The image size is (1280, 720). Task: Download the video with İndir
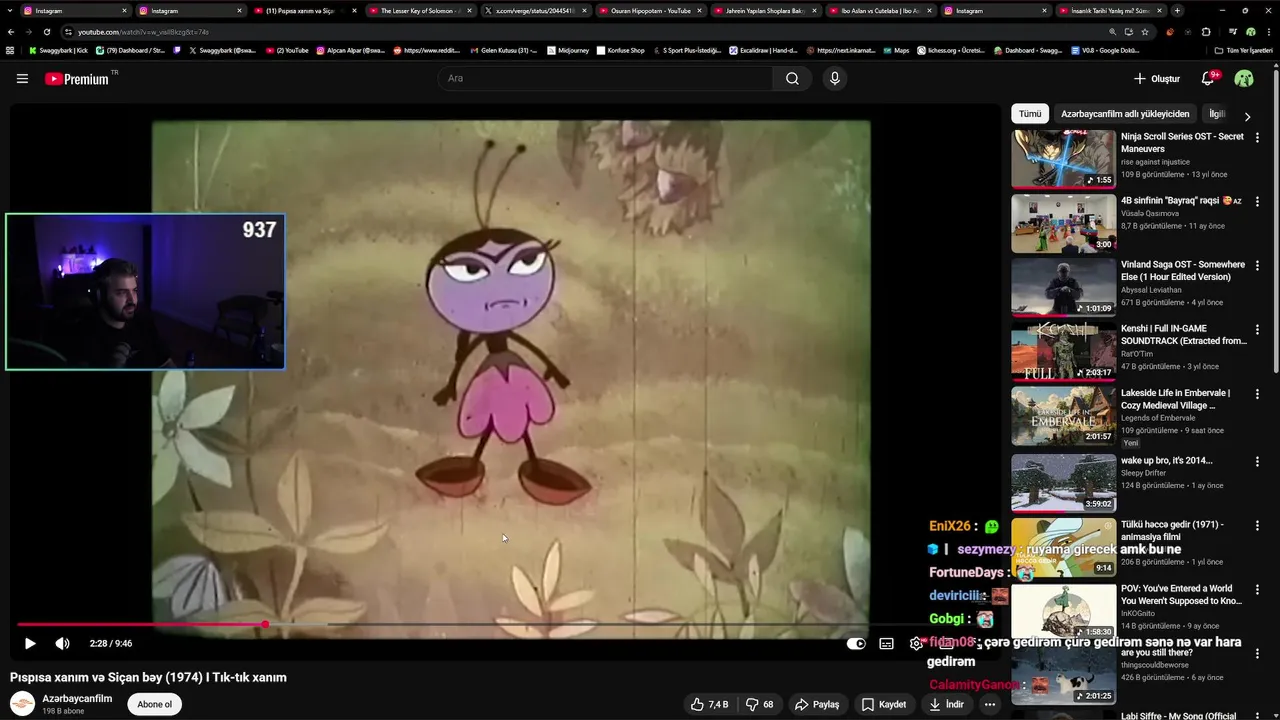[946, 704]
